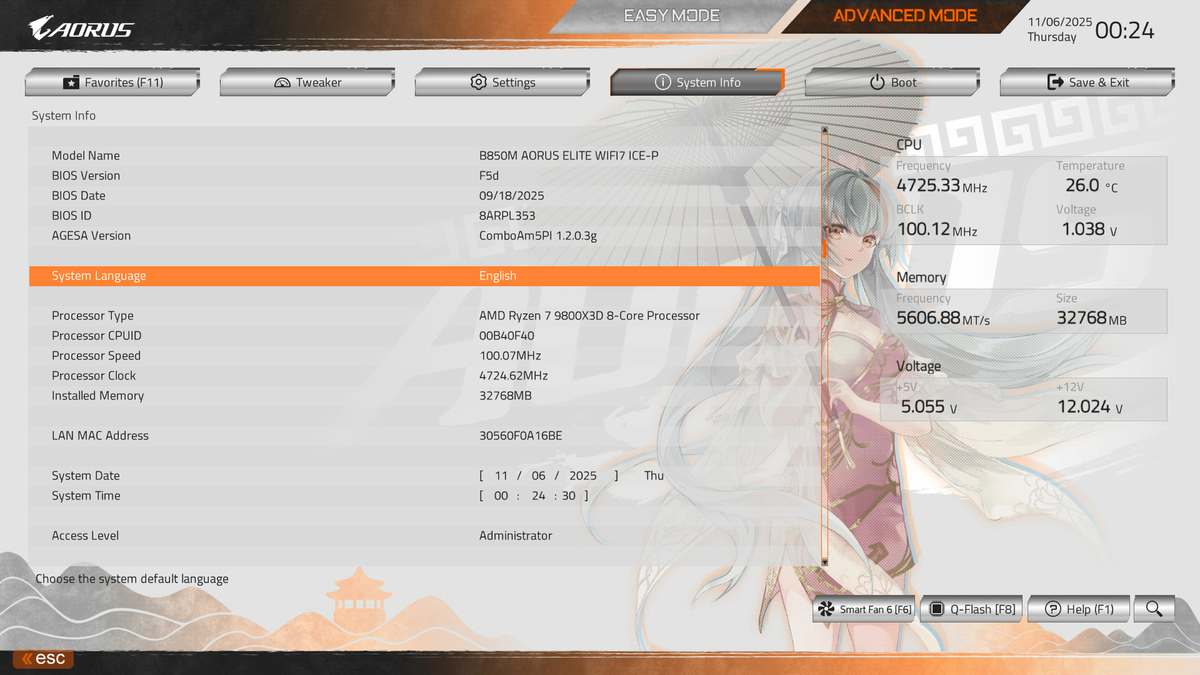The height and width of the screenshot is (675, 1200).
Task: Click the AORUS logo
Action: pyautogui.click(x=81, y=28)
